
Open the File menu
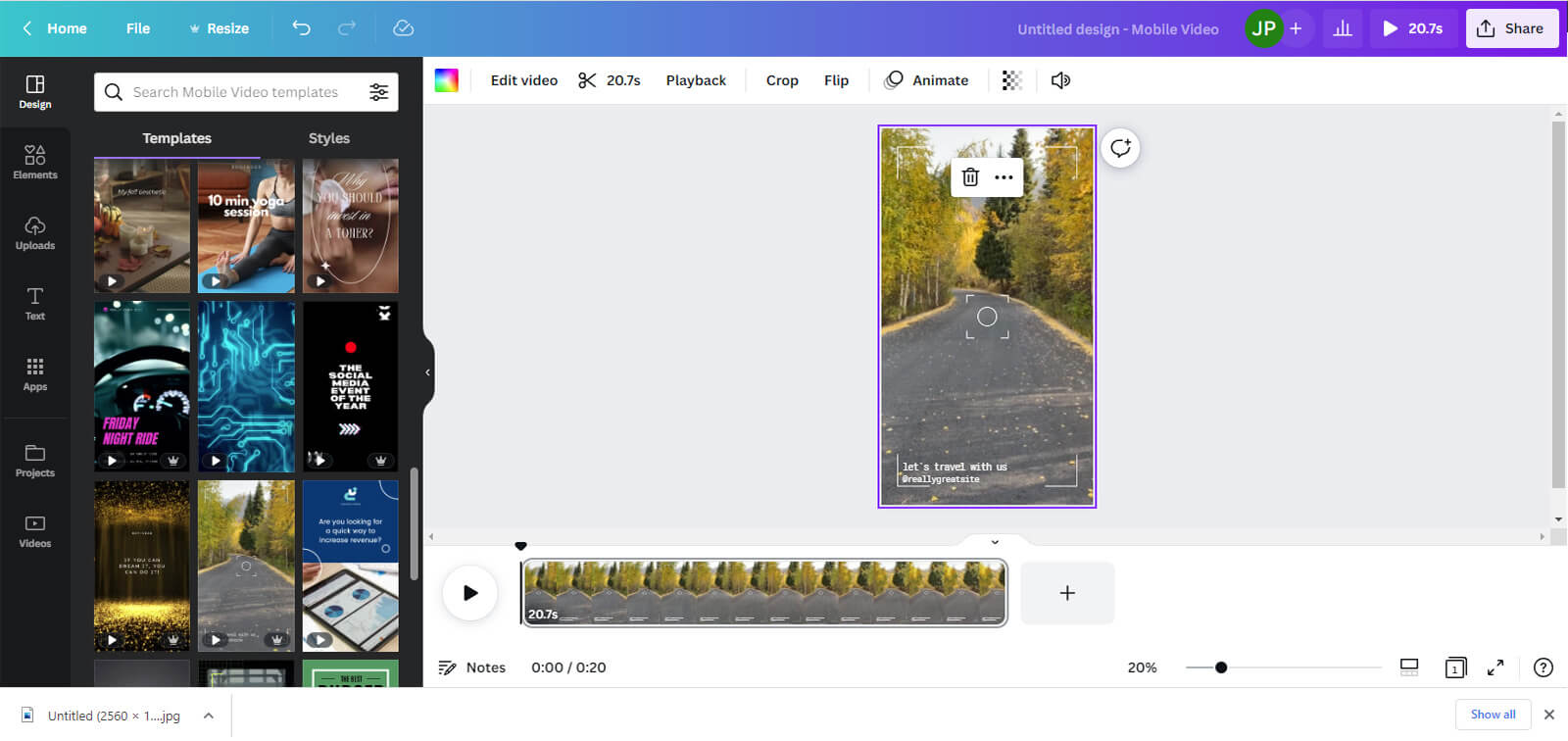[138, 28]
